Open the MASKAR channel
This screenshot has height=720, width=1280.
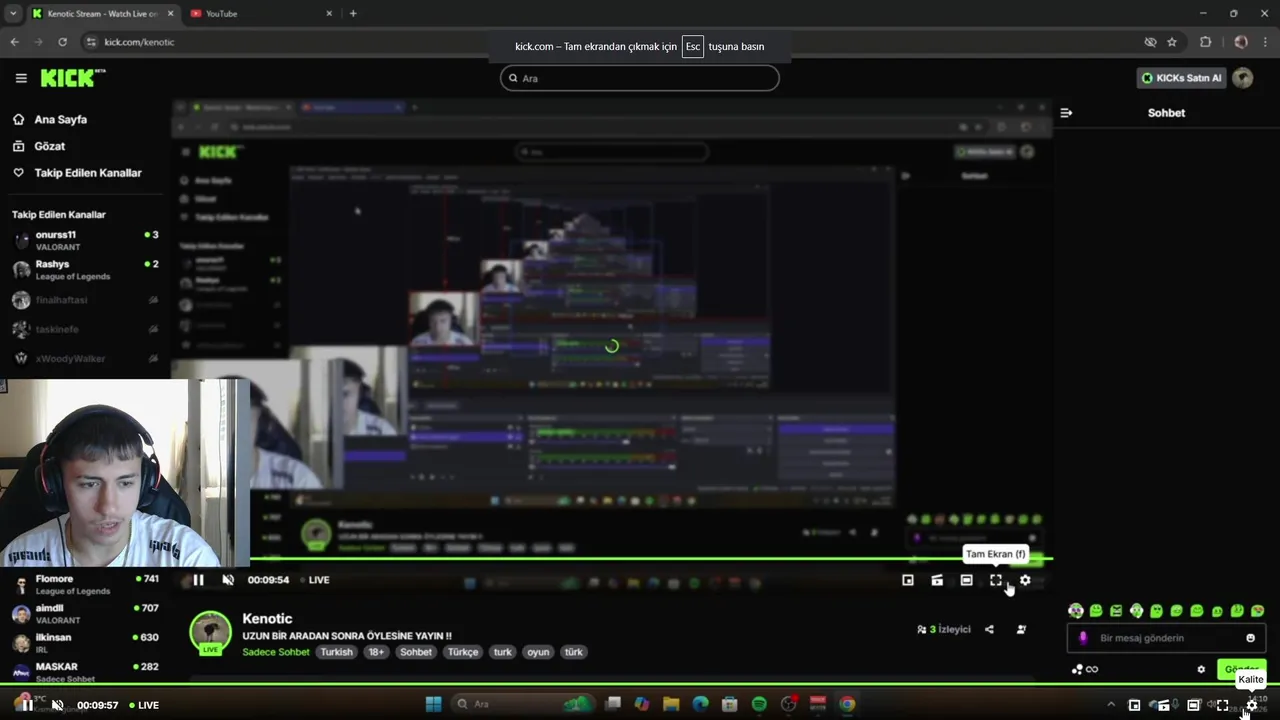[x=85, y=671]
